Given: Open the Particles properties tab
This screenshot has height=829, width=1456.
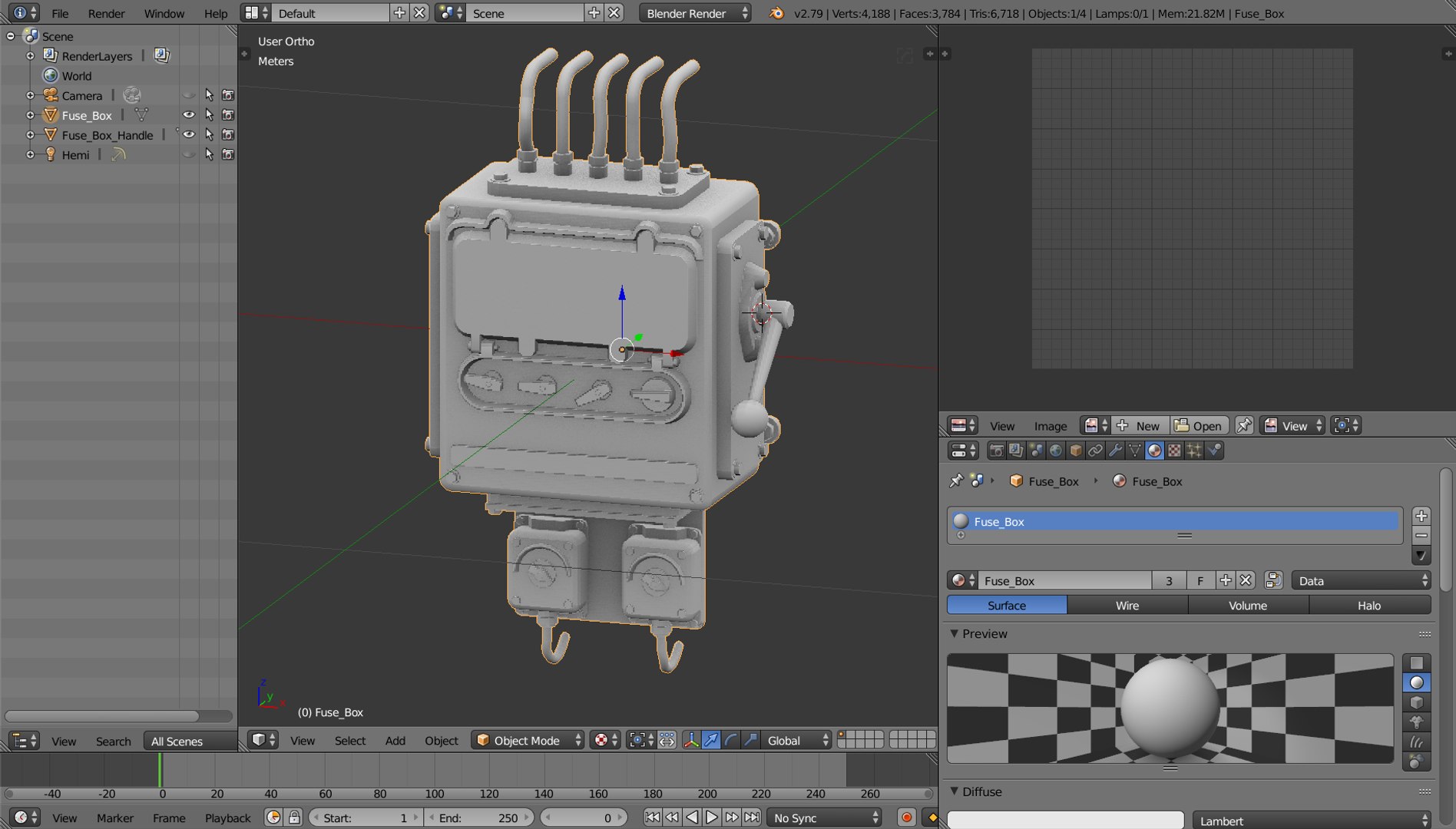Looking at the screenshot, I should tap(1194, 451).
